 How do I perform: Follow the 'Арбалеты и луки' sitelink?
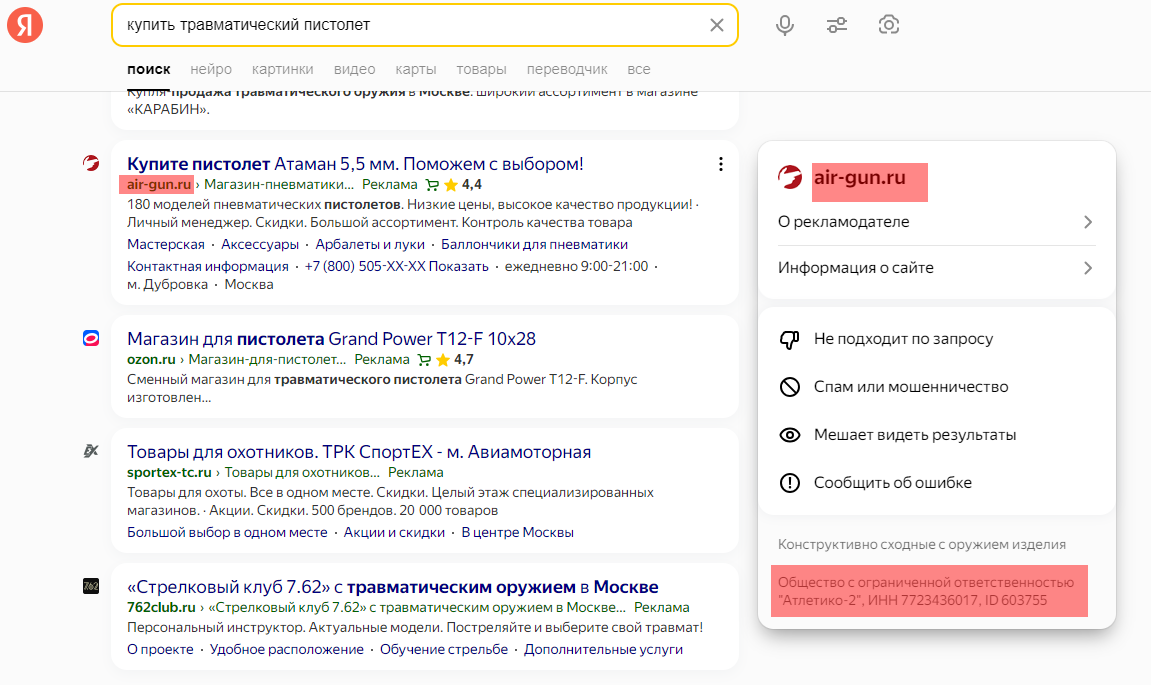(x=370, y=244)
